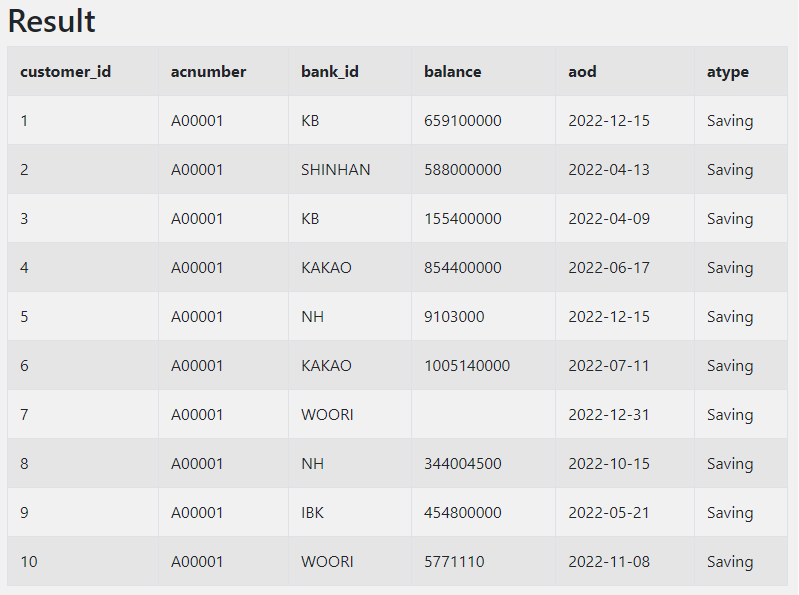Click WOORI in the customer 7 row
Viewport: 799px width, 595px height.
pyautogui.click(x=327, y=415)
